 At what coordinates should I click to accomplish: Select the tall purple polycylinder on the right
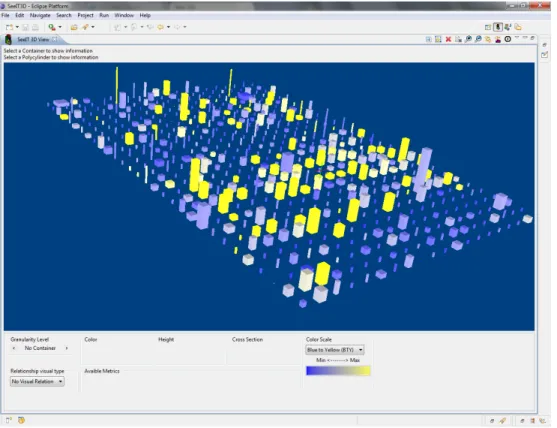tap(423, 170)
